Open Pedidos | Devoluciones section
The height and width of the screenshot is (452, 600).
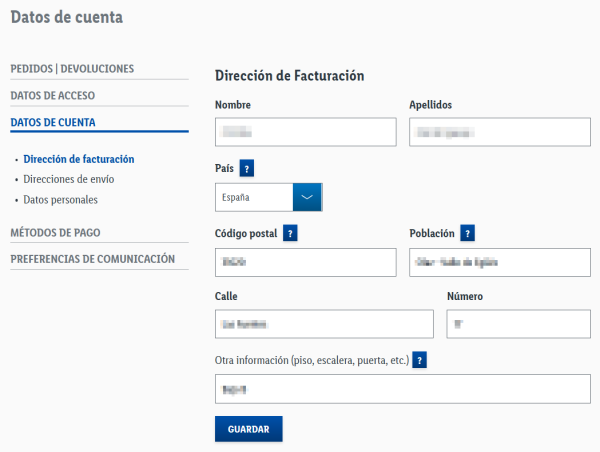tap(72, 69)
